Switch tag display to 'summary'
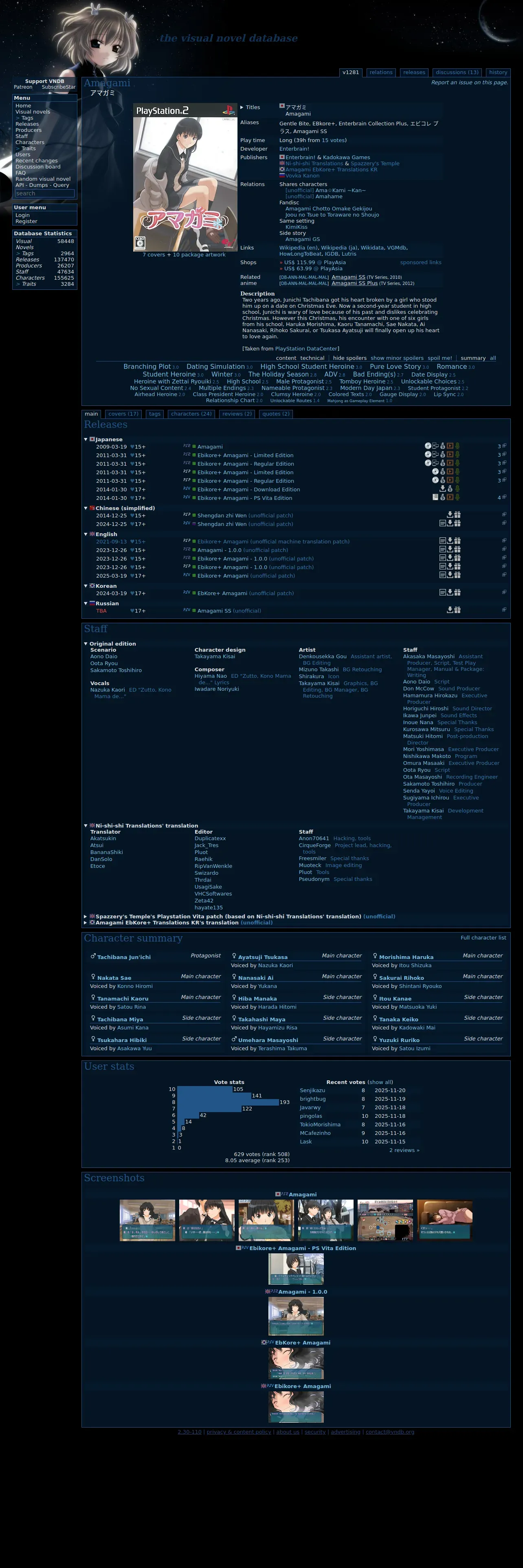Image resolution: width=523 pixels, height=1568 pixels. 473,358
